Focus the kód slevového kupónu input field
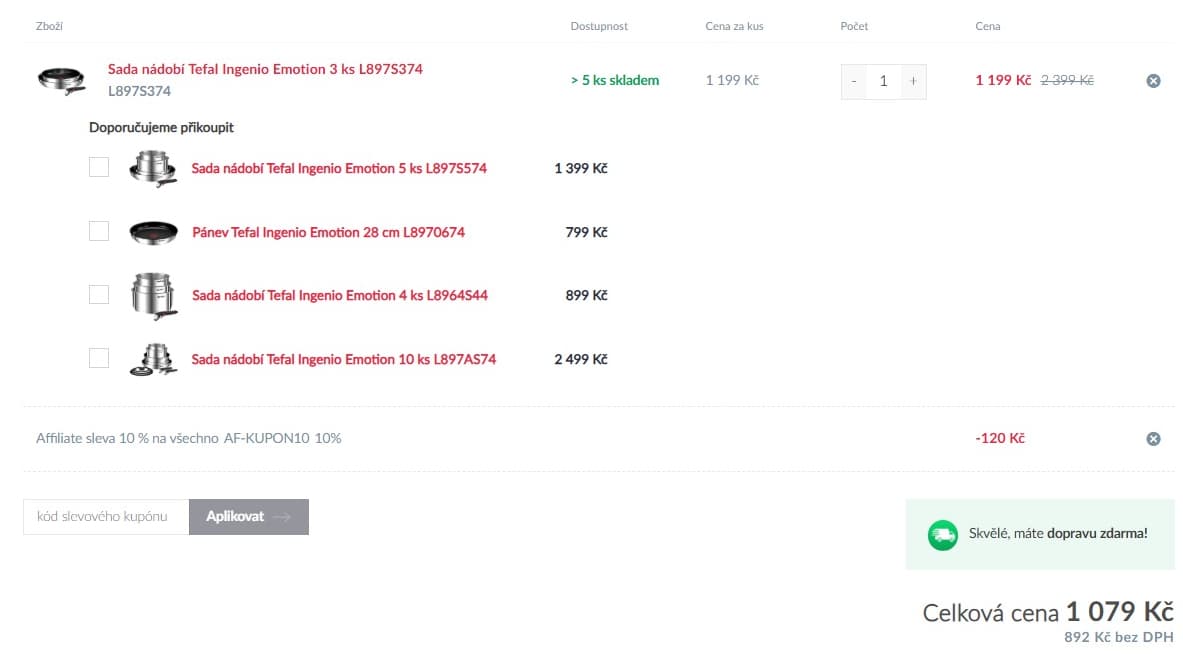This screenshot has width=1183, height=664. click(x=106, y=517)
